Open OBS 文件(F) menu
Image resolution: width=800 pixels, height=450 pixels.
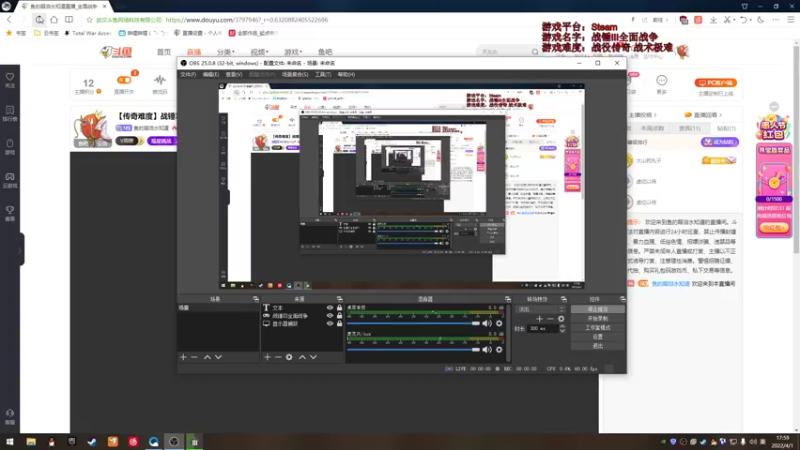(x=188, y=74)
